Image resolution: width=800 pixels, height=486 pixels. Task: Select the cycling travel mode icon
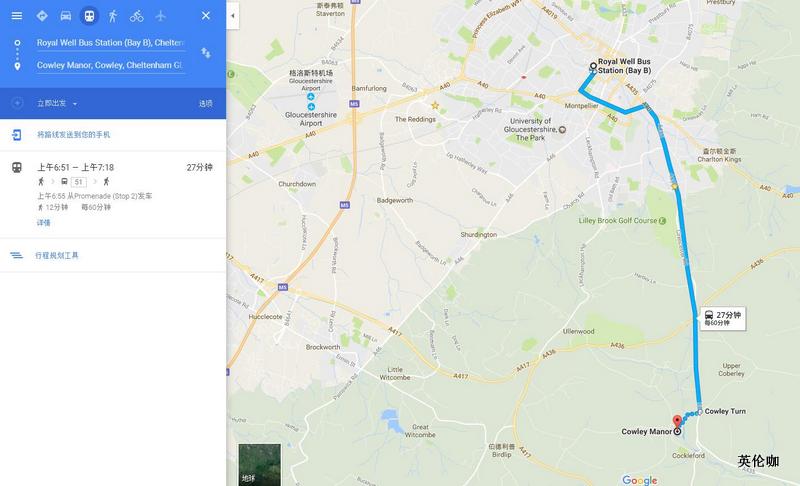[136, 16]
